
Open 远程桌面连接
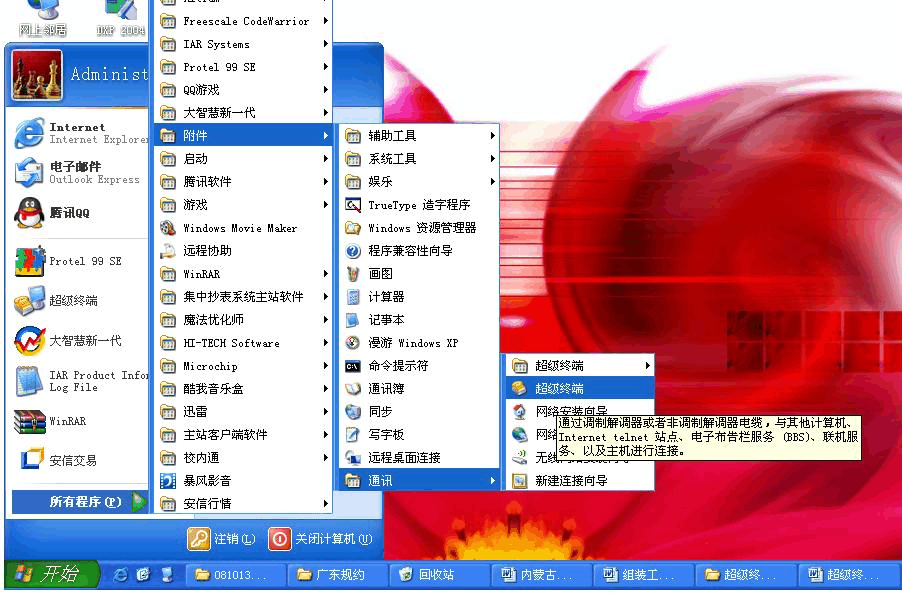pos(419,458)
